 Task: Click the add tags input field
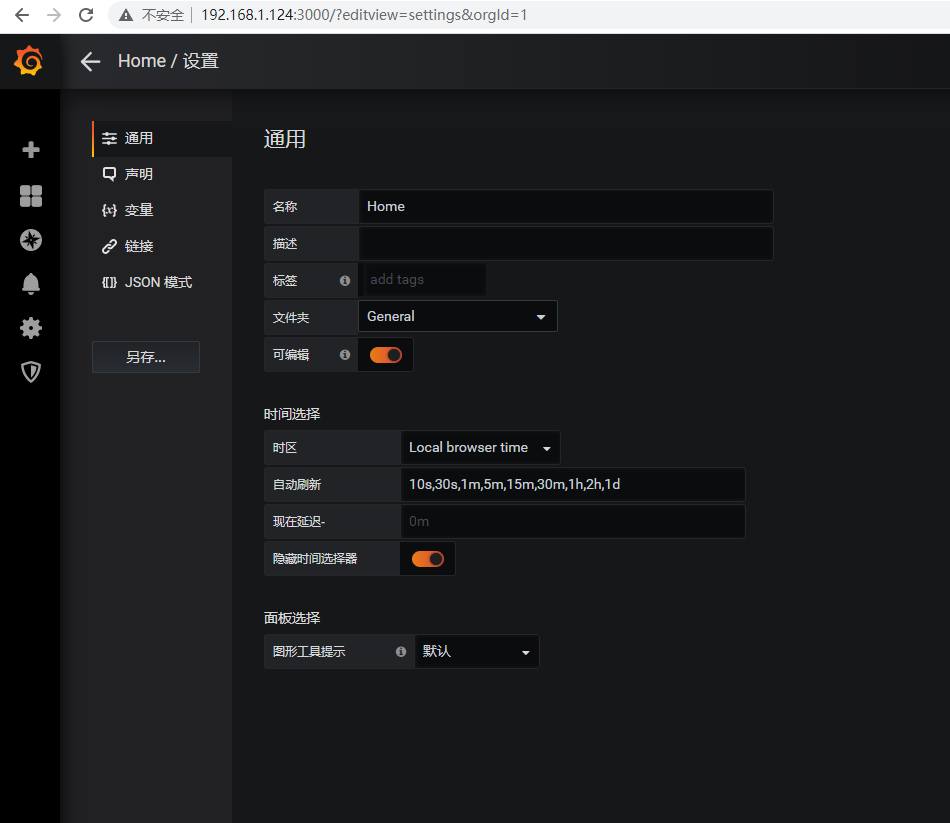point(424,279)
